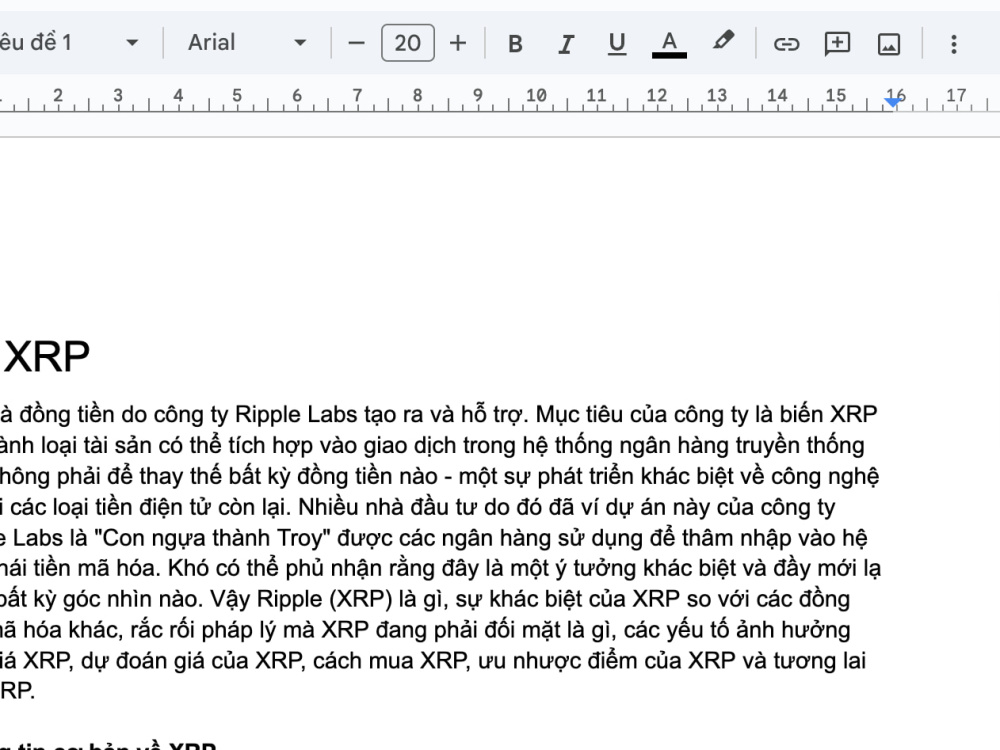Click the blue right indent marker on ruler

[x=894, y=102]
